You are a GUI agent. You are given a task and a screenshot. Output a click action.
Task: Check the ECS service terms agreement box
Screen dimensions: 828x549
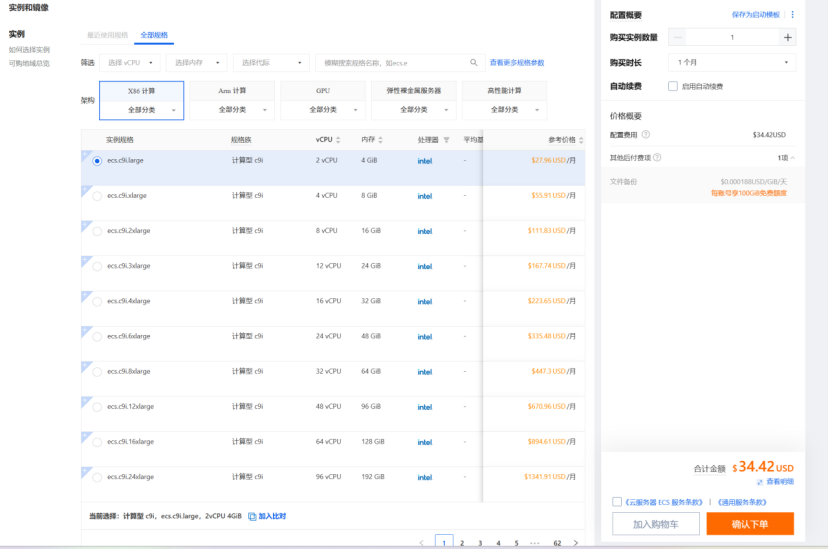(617, 501)
